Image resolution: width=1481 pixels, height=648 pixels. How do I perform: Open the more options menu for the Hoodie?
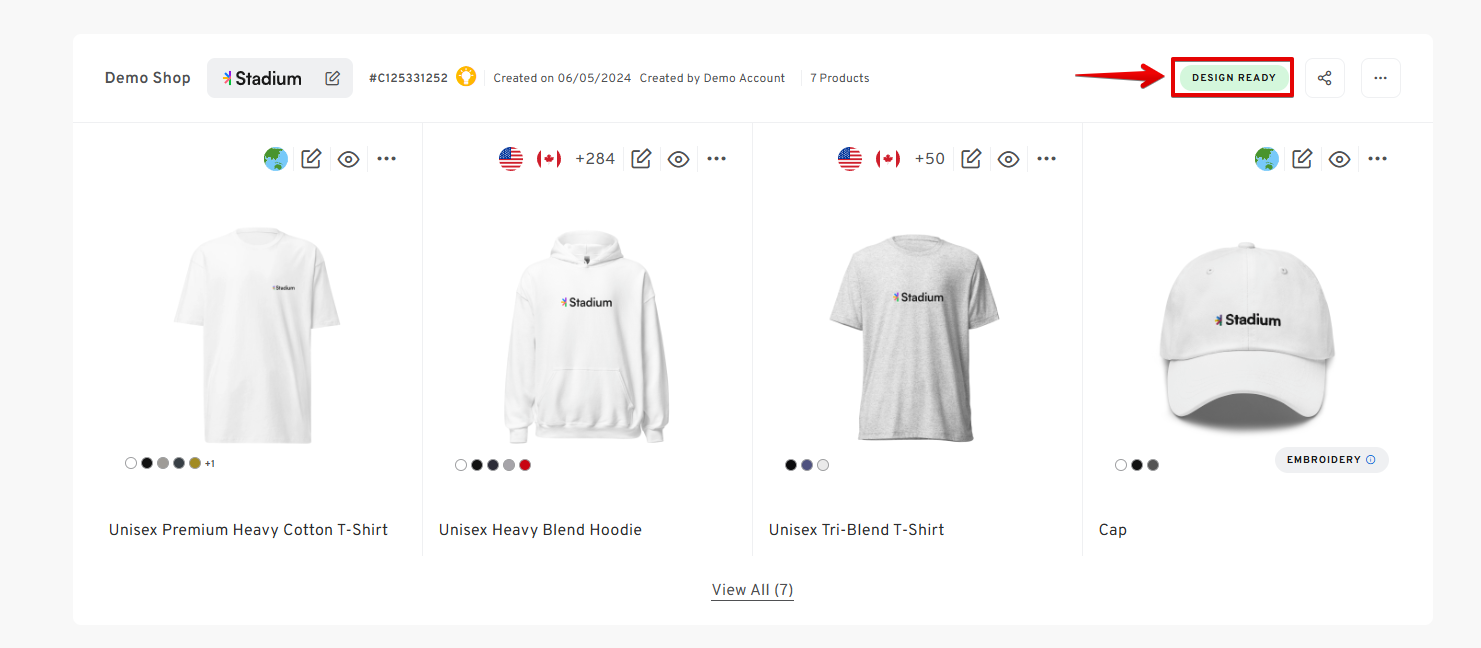pos(716,158)
